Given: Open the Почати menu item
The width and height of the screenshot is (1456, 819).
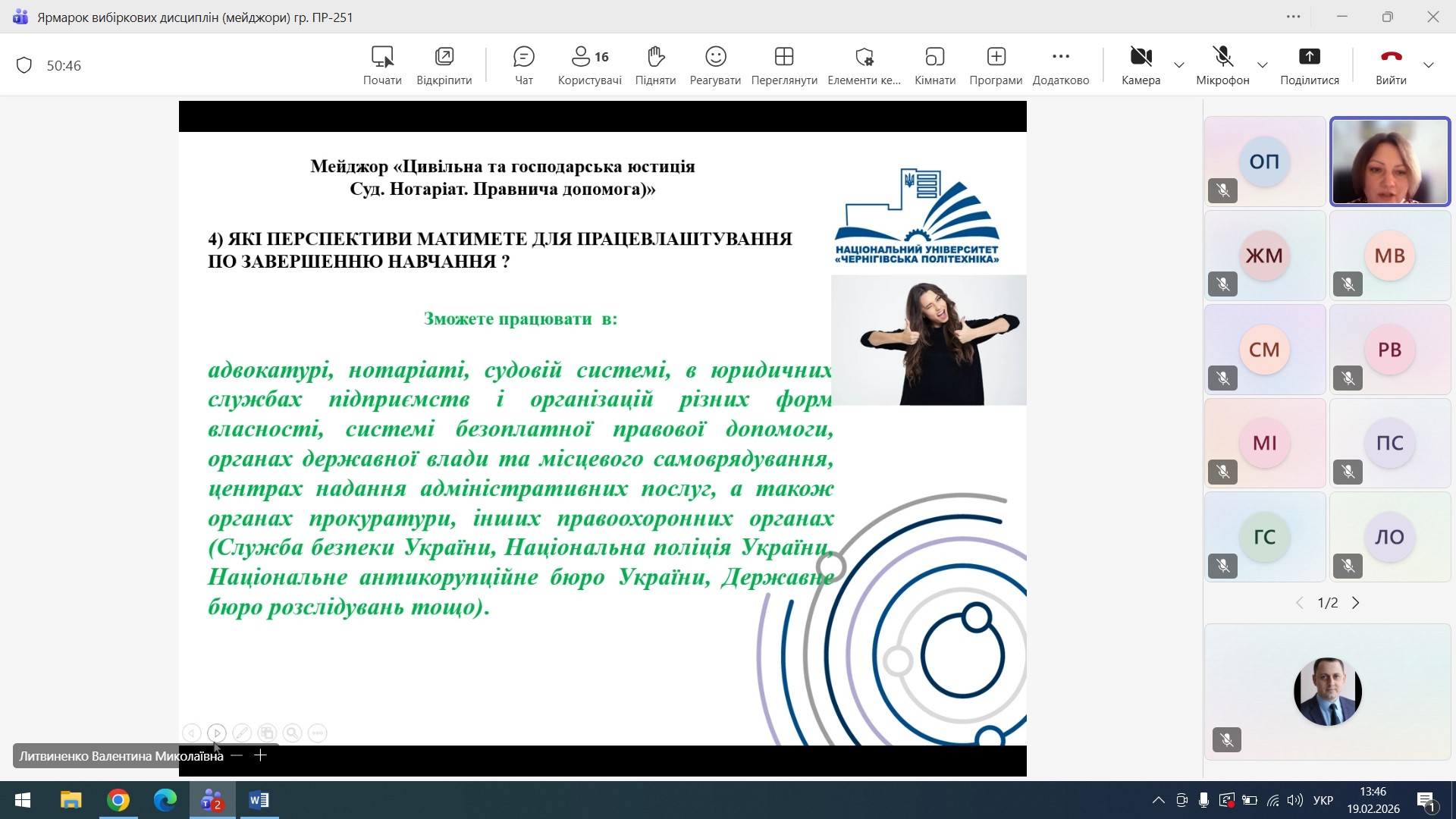Looking at the screenshot, I should [x=382, y=65].
